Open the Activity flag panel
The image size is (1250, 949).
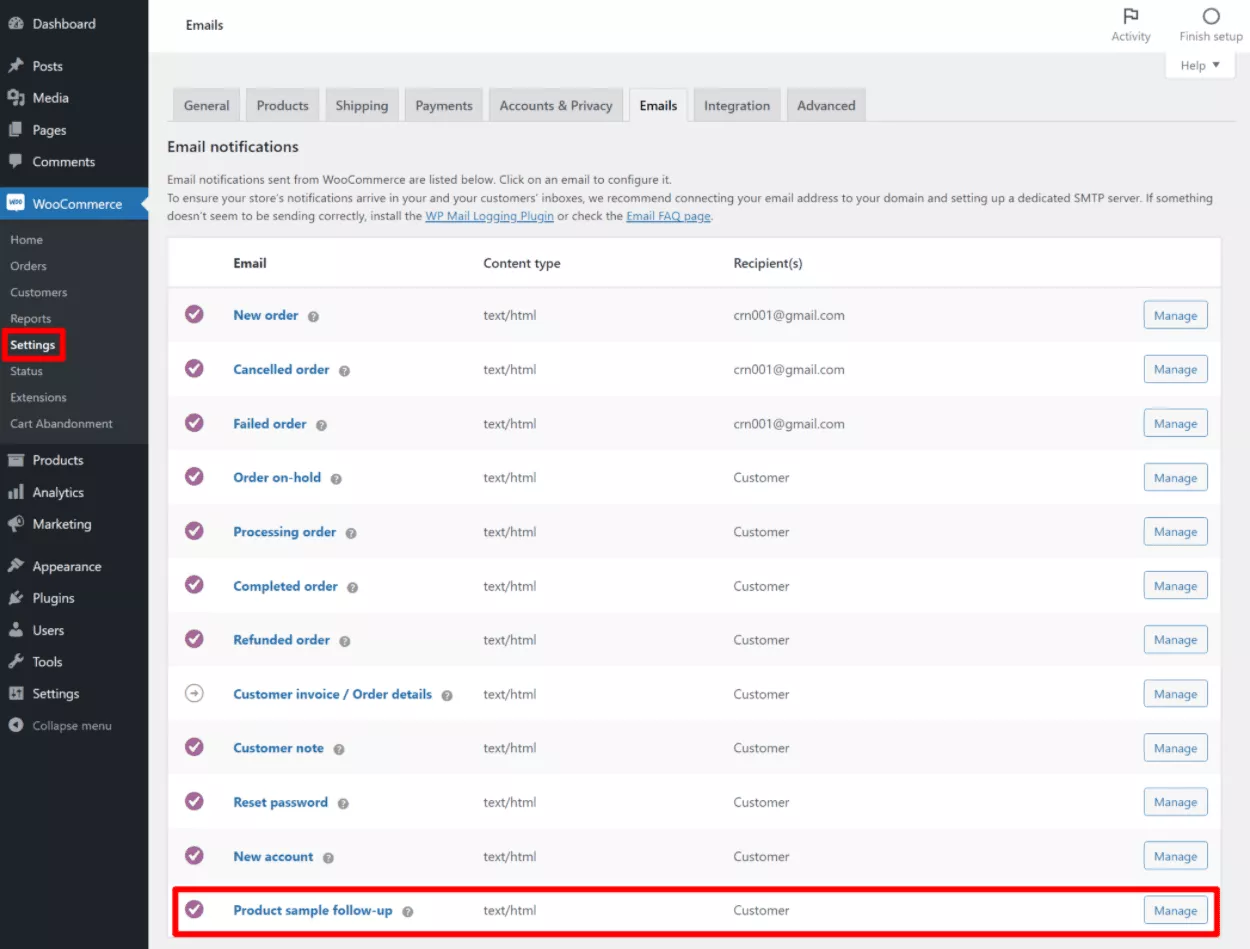[x=1131, y=25]
